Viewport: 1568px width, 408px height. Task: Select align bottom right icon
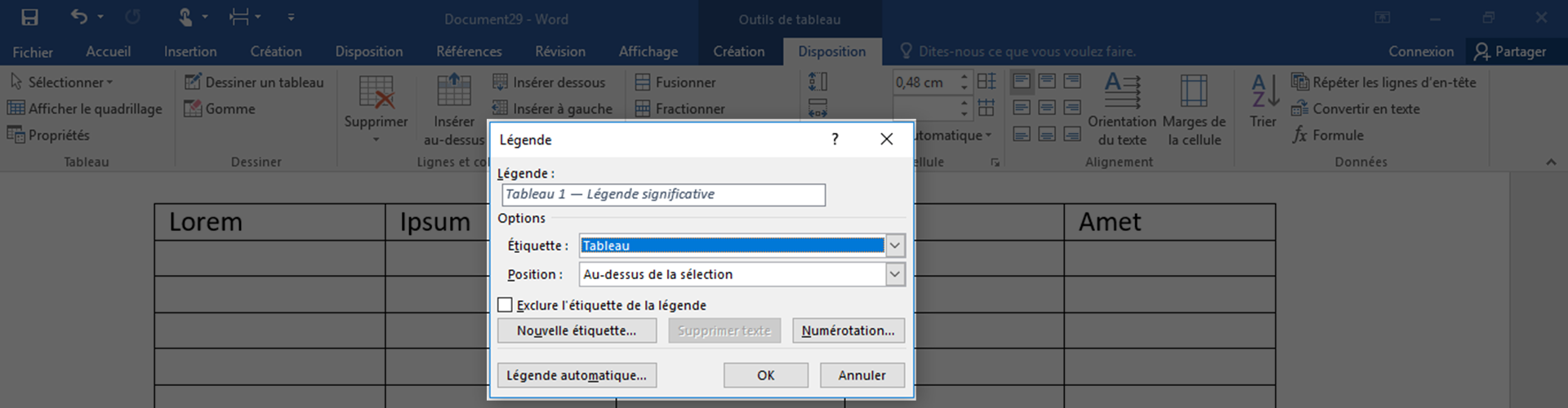pyautogui.click(x=1072, y=134)
